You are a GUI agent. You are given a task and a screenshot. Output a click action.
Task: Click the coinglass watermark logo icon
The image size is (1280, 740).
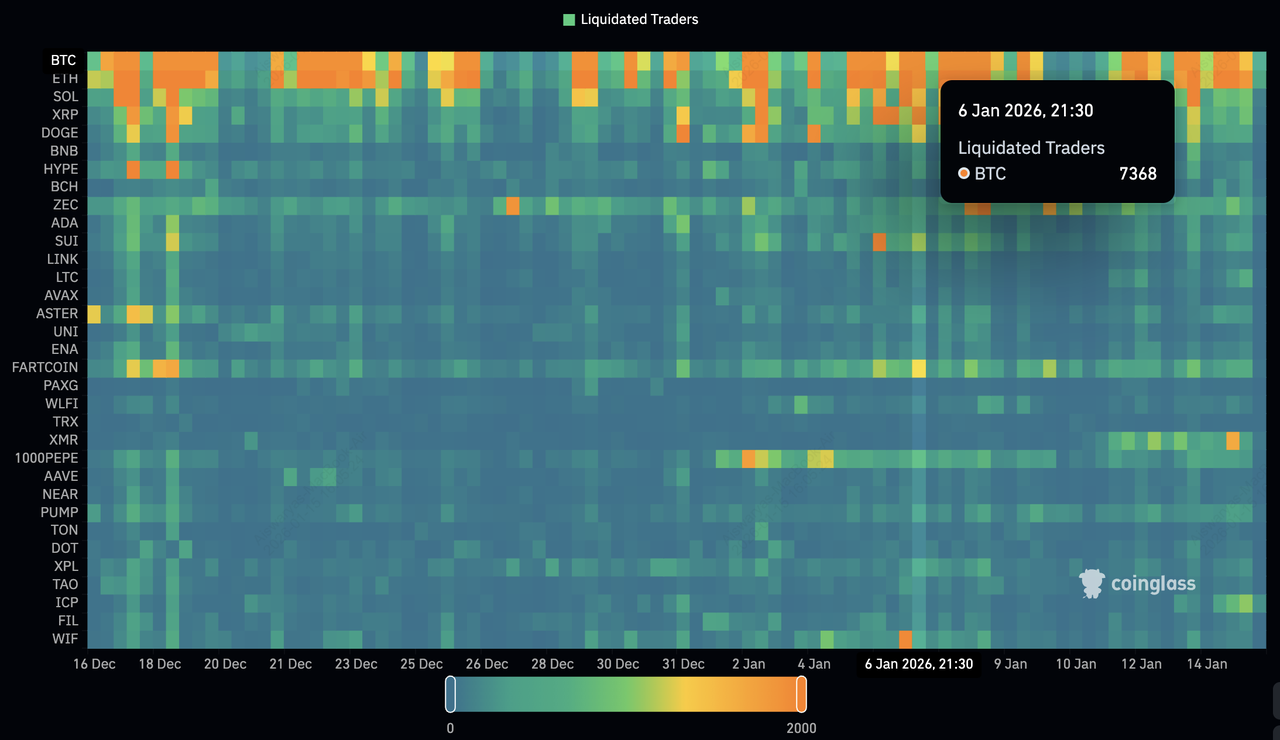(1093, 584)
